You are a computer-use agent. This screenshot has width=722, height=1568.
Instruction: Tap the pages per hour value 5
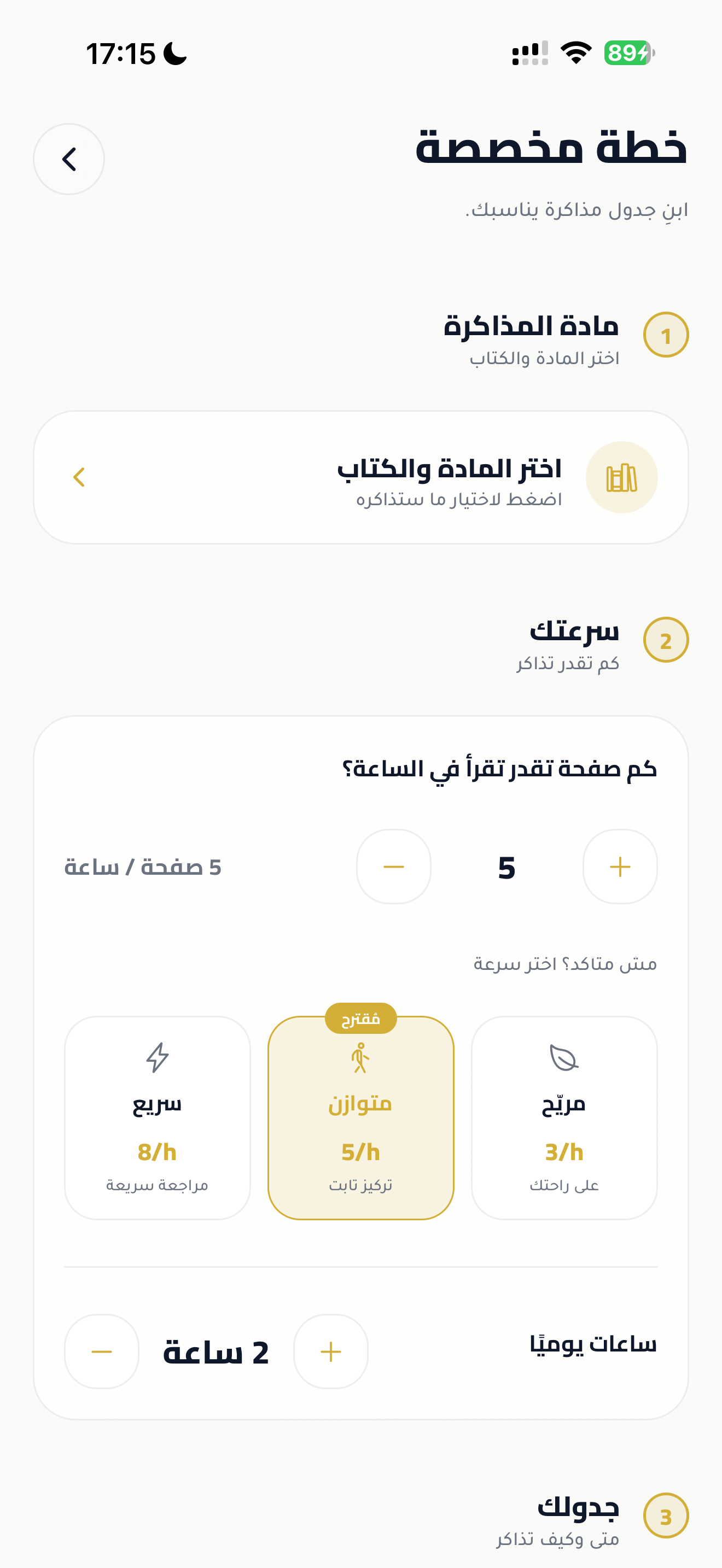tap(506, 868)
